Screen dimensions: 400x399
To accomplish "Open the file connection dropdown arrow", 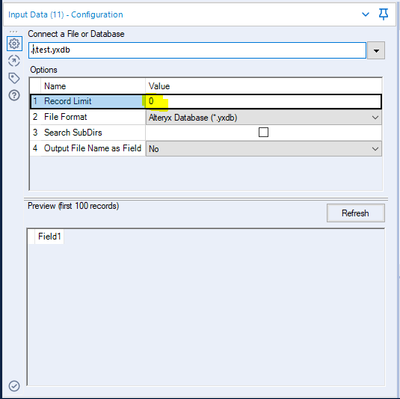I will point(376,51).
